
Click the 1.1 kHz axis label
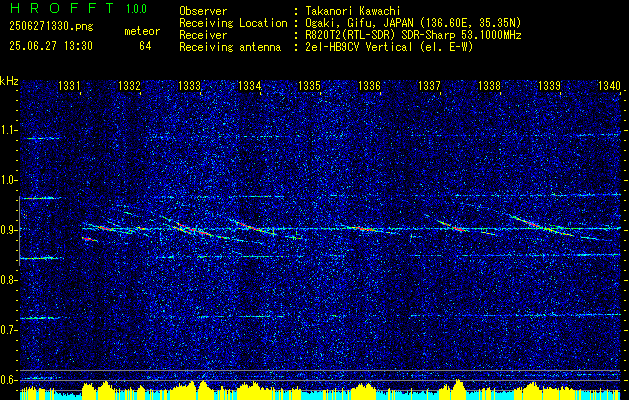9,130
